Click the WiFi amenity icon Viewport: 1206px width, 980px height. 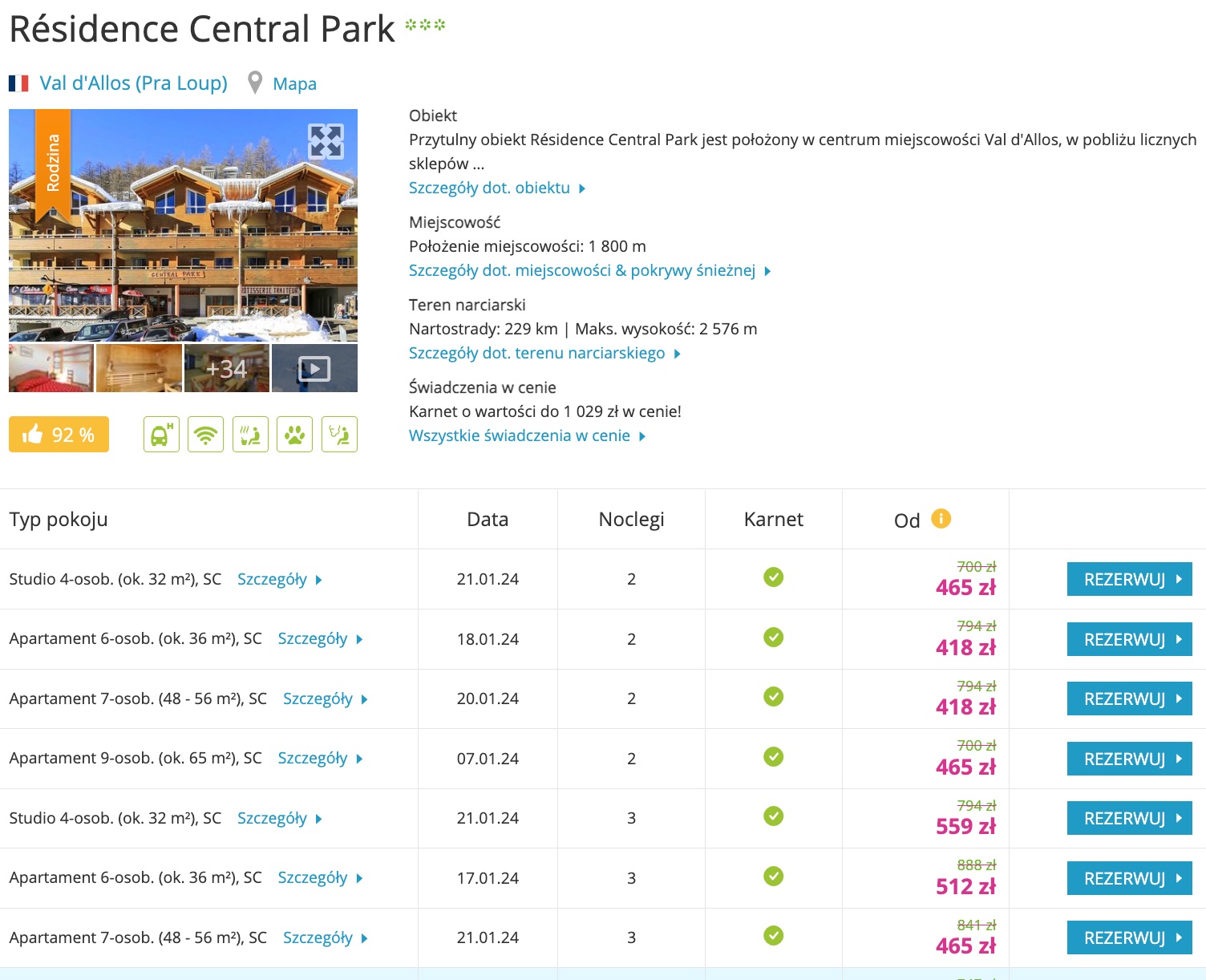[206, 435]
